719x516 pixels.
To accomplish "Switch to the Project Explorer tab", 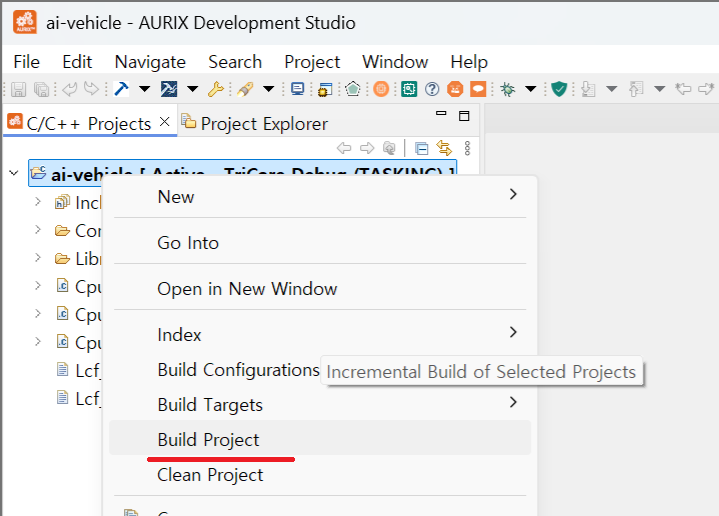I will (263, 124).
